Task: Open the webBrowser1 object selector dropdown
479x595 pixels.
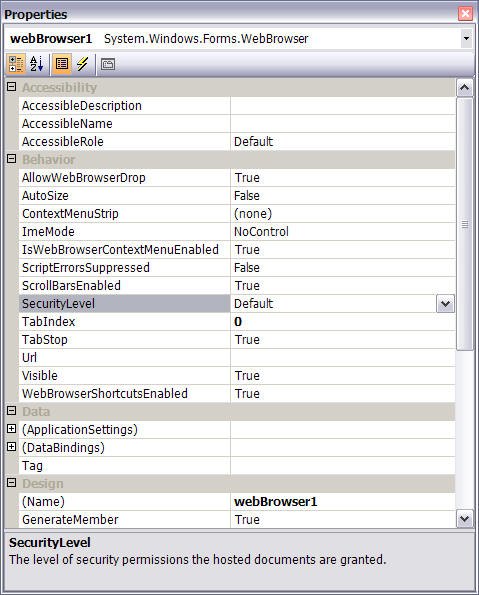Action: tap(466, 38)
